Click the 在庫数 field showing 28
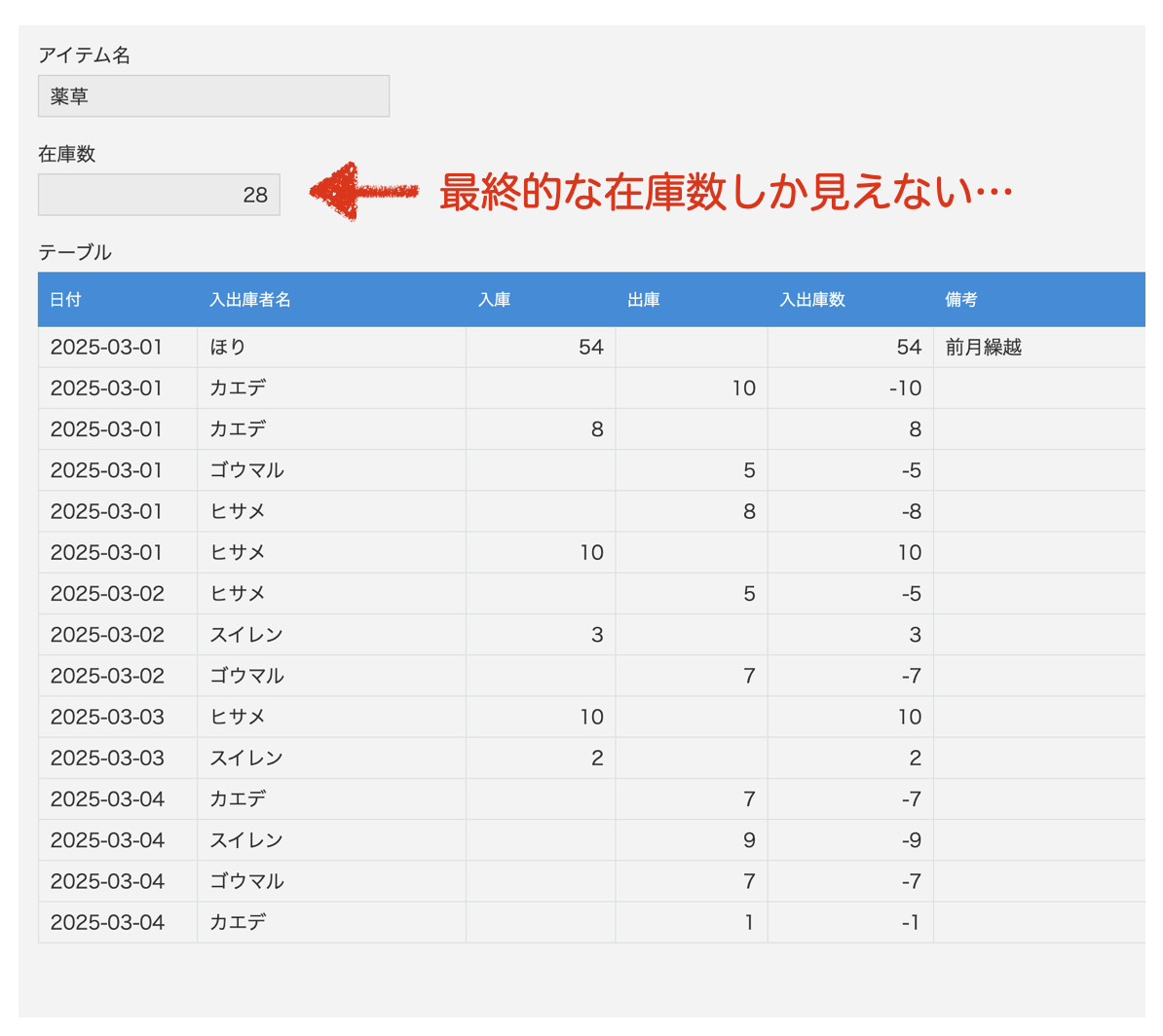 click(159, 195)
